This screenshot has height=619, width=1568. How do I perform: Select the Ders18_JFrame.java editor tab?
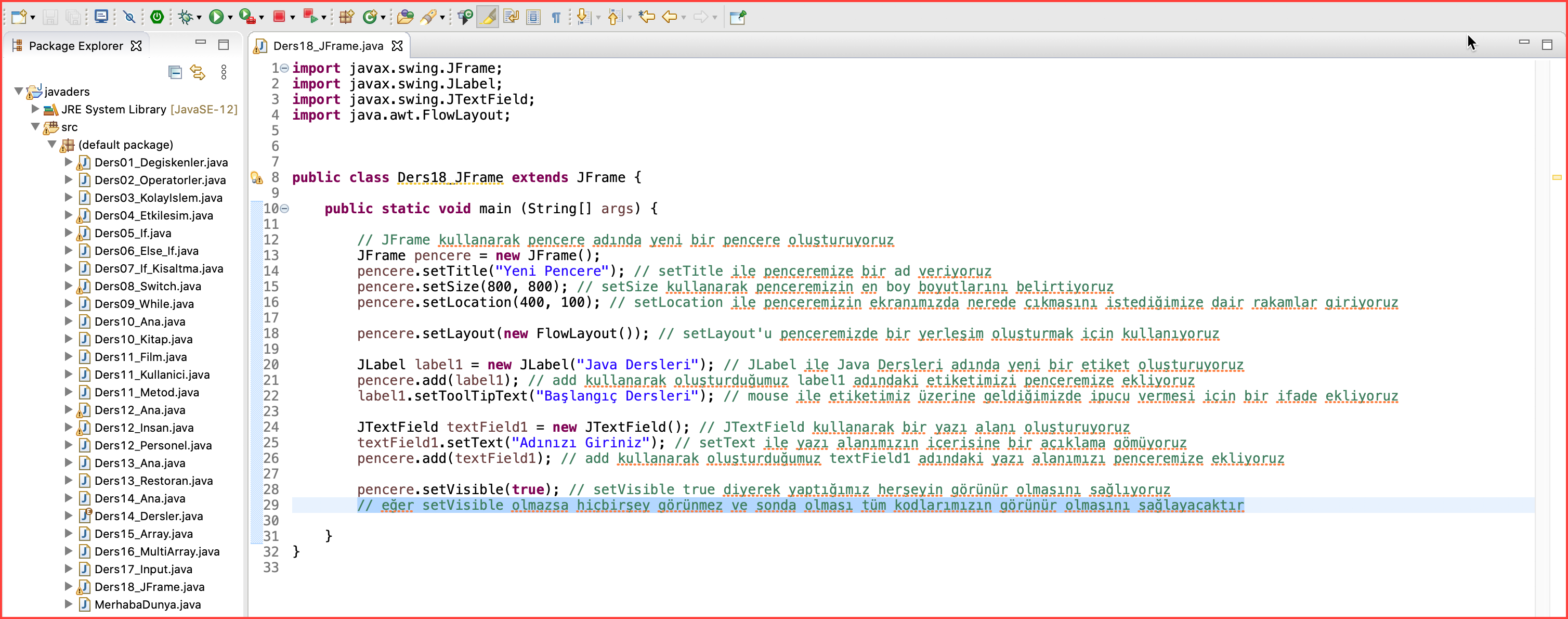[328, 46]
